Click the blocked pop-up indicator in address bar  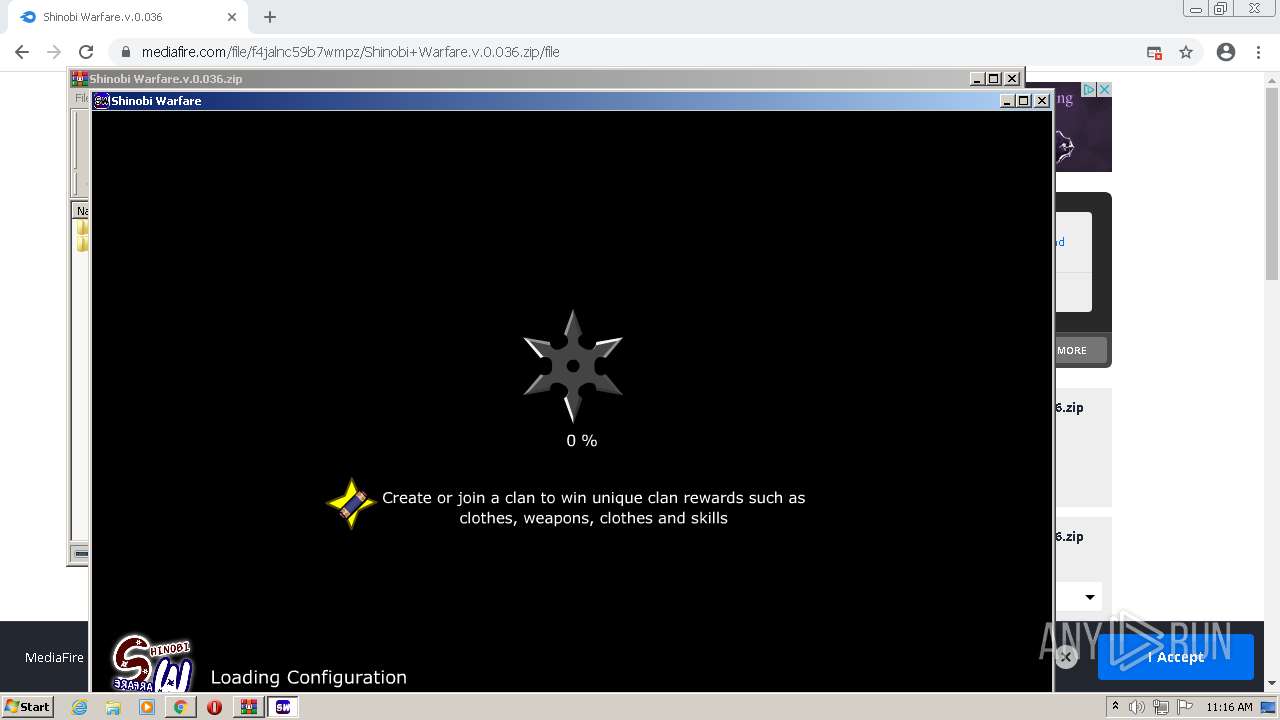click(x=1154, y=52)
